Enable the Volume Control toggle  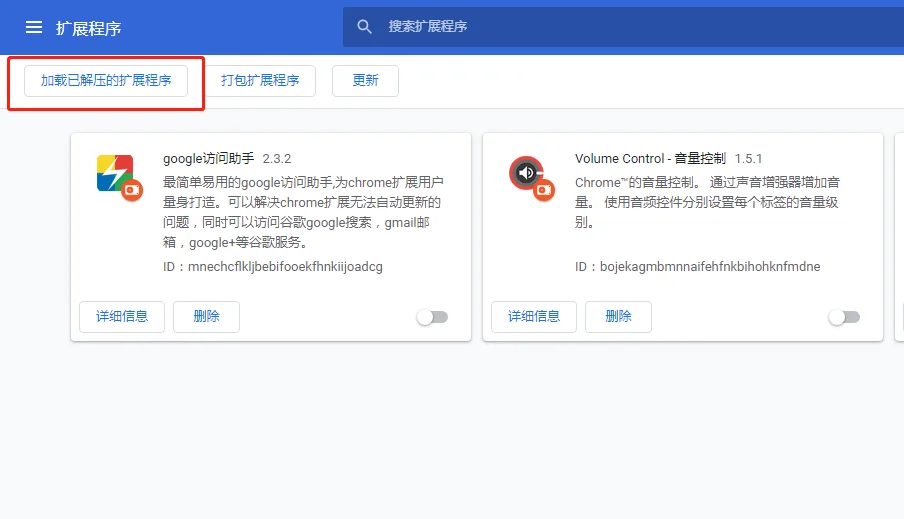pos(844,317)
